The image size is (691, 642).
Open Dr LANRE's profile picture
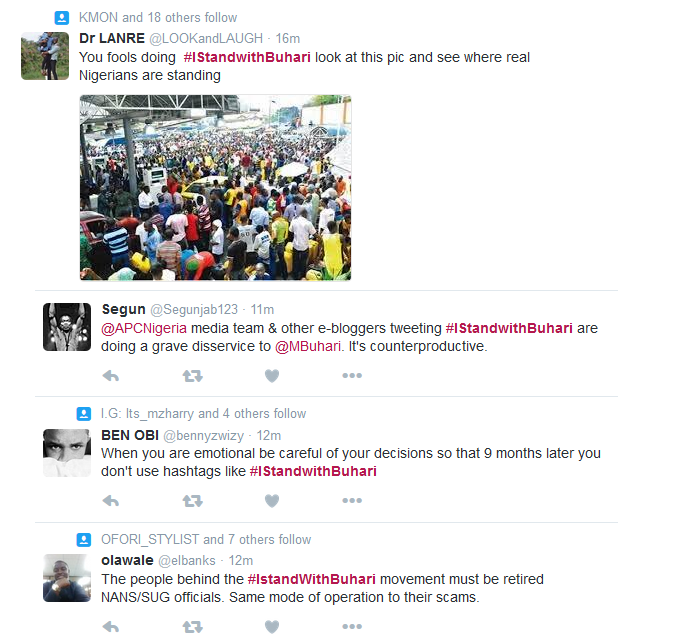(x=45, y=56)
